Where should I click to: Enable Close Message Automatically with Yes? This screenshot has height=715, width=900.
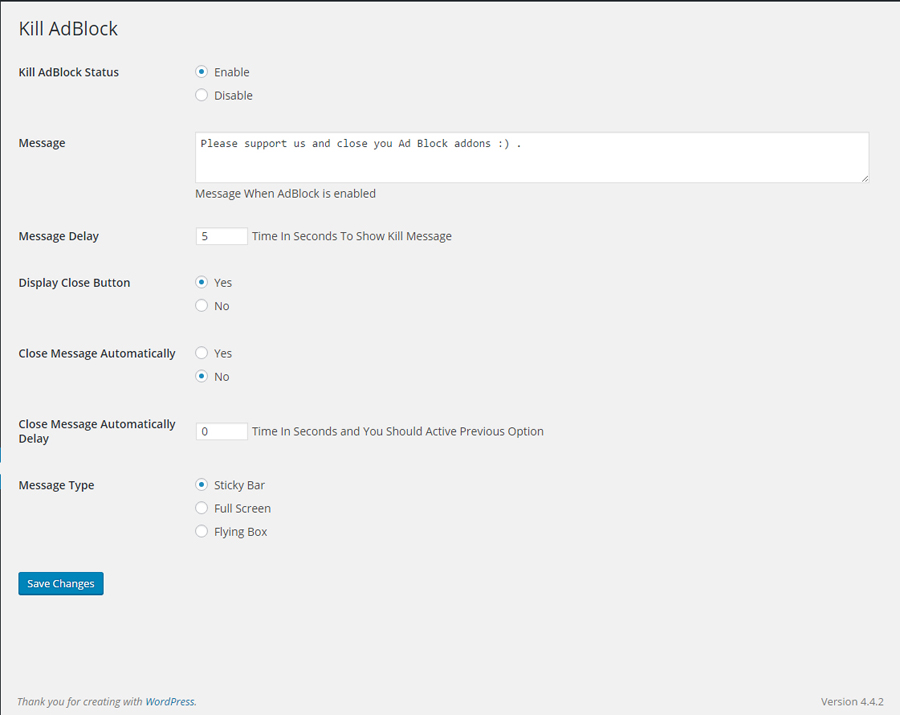click(202, 353)
